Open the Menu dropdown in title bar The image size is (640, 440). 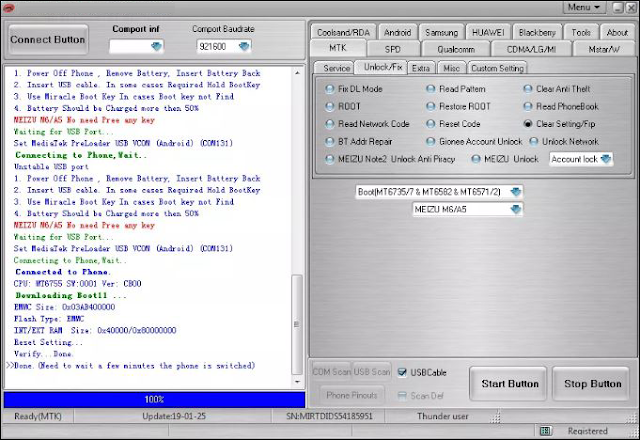pos(584,7)
